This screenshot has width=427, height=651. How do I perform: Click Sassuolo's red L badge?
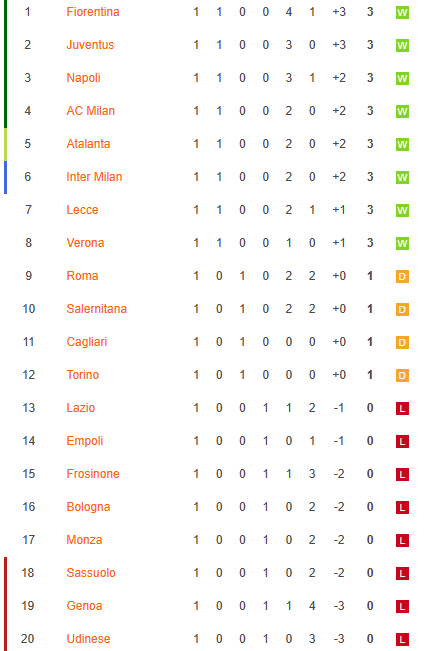pos(402,573)
